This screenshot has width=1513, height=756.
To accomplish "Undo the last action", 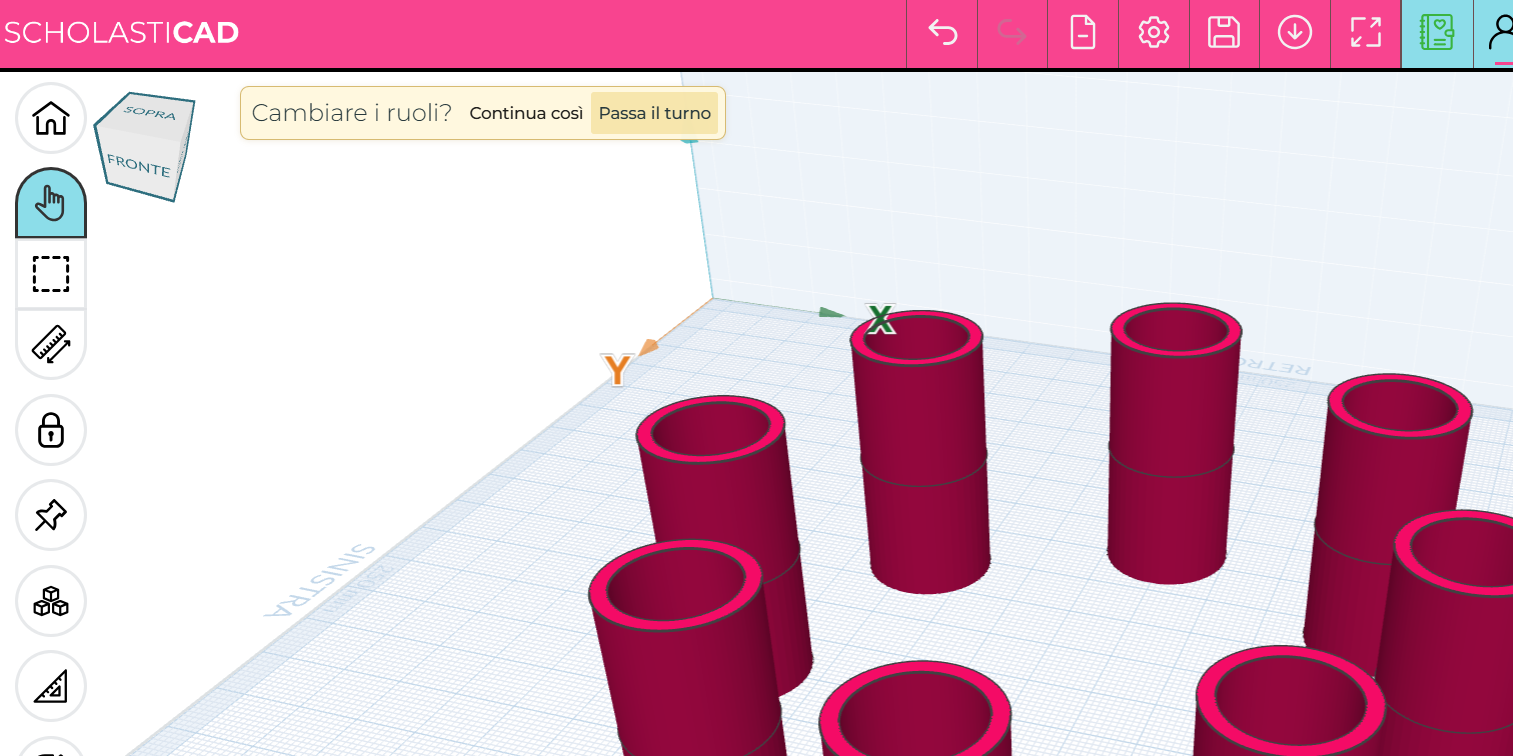I will click(x=942, y=33).
